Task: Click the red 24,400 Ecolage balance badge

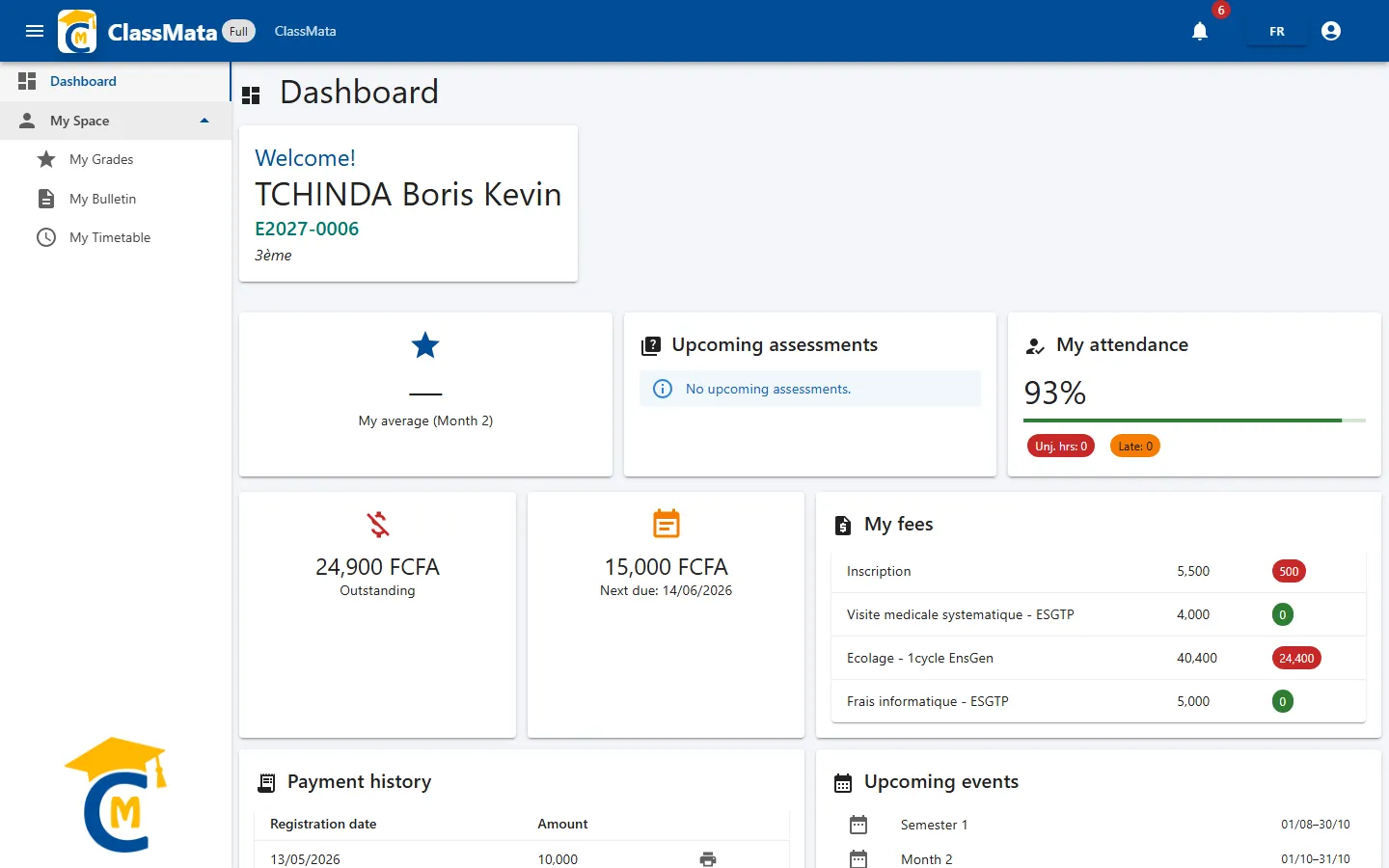Action: (1296, 658)
